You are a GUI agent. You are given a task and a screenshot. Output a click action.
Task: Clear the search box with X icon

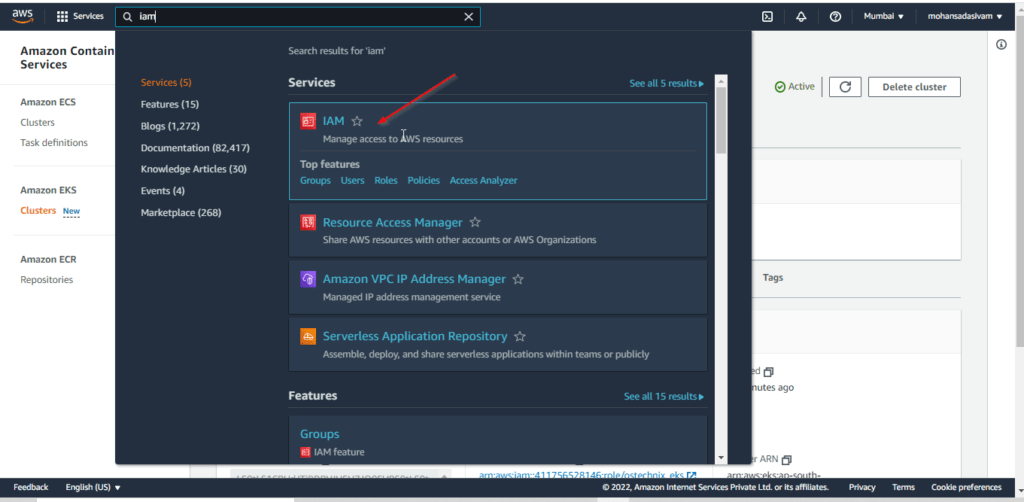click(468, 17)
